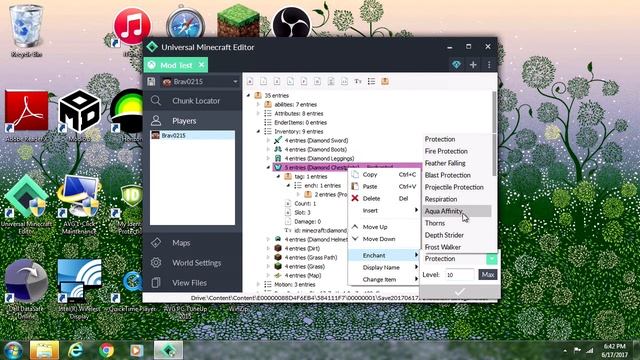Viewport: 640px width, 360px height.
Task: Open the Brav0215 player dropdown
Action: 200,82
